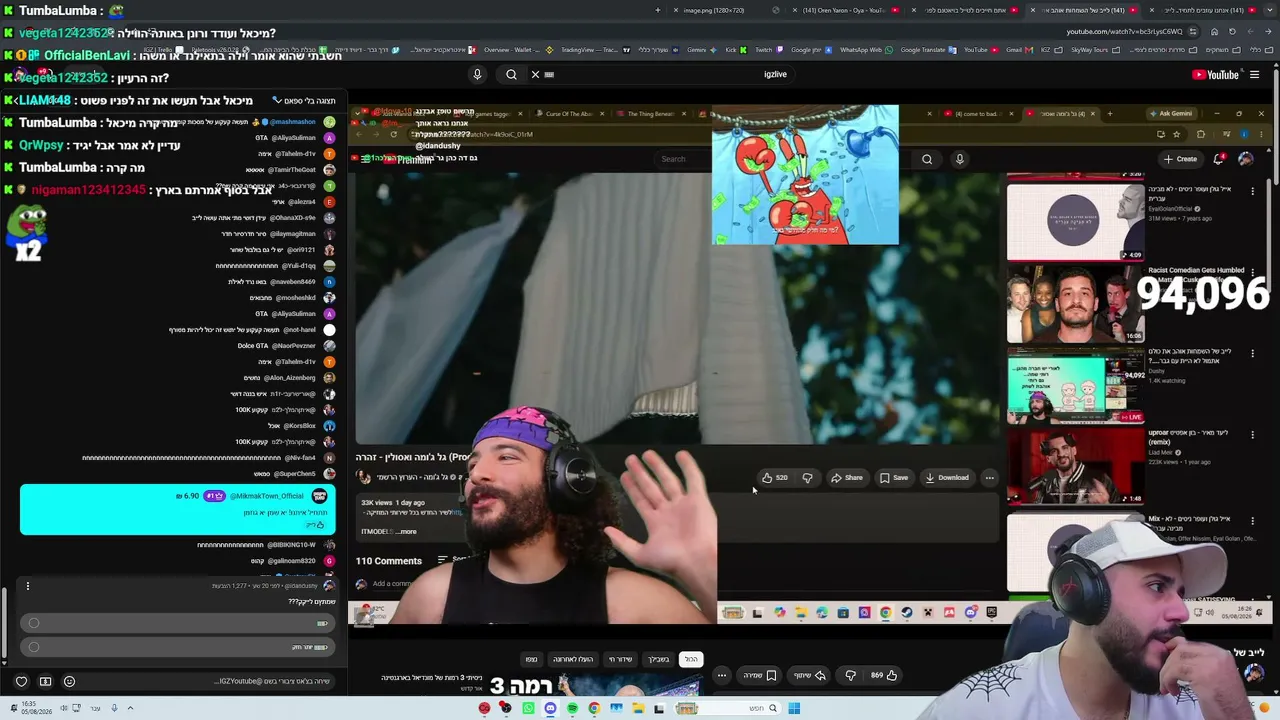This screenshot has width=1280, height=720.
Task: Open the poll's three-dot options menu
Action: coord(28,586)
